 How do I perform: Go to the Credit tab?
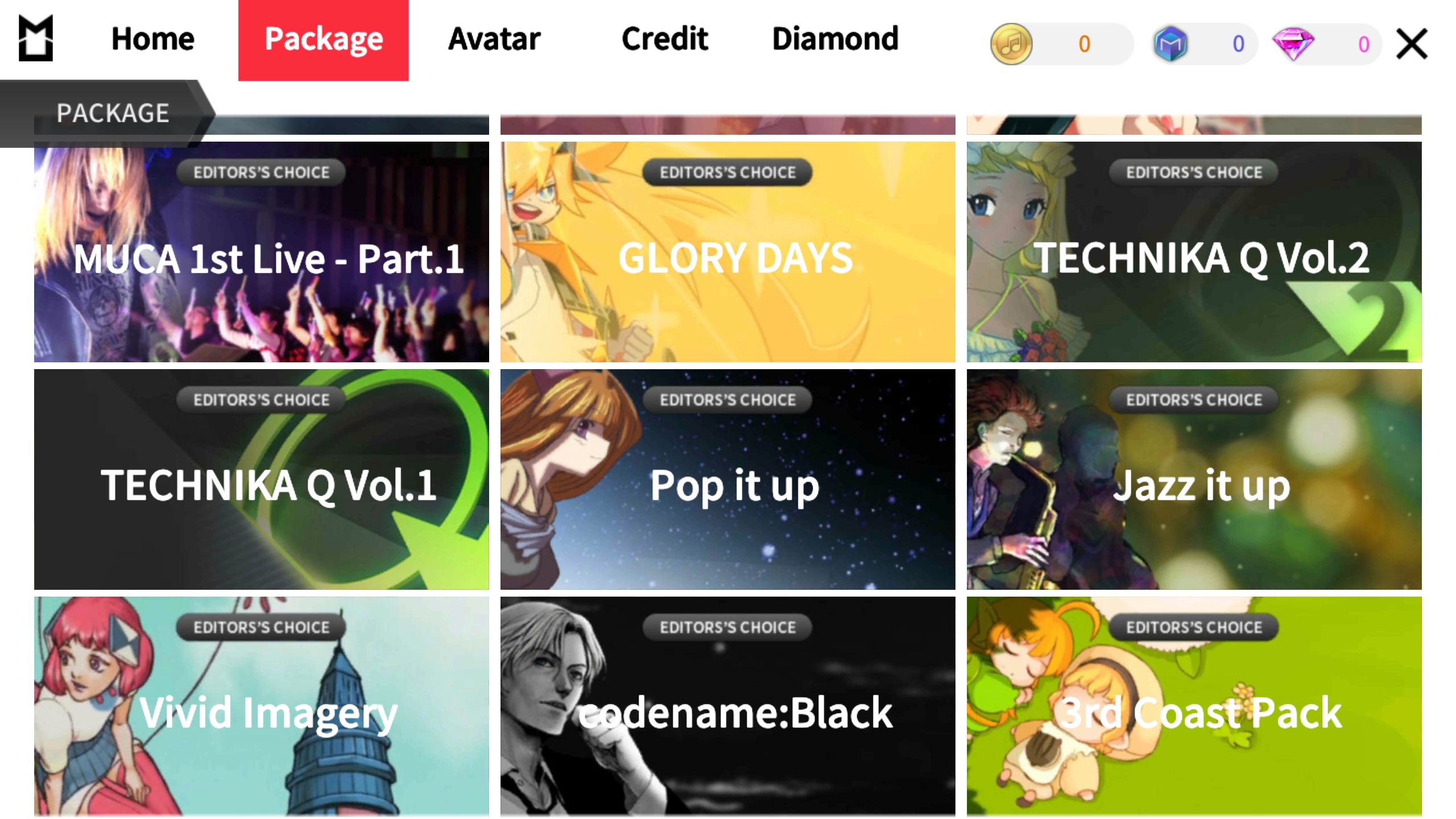[x=665, y=39]
